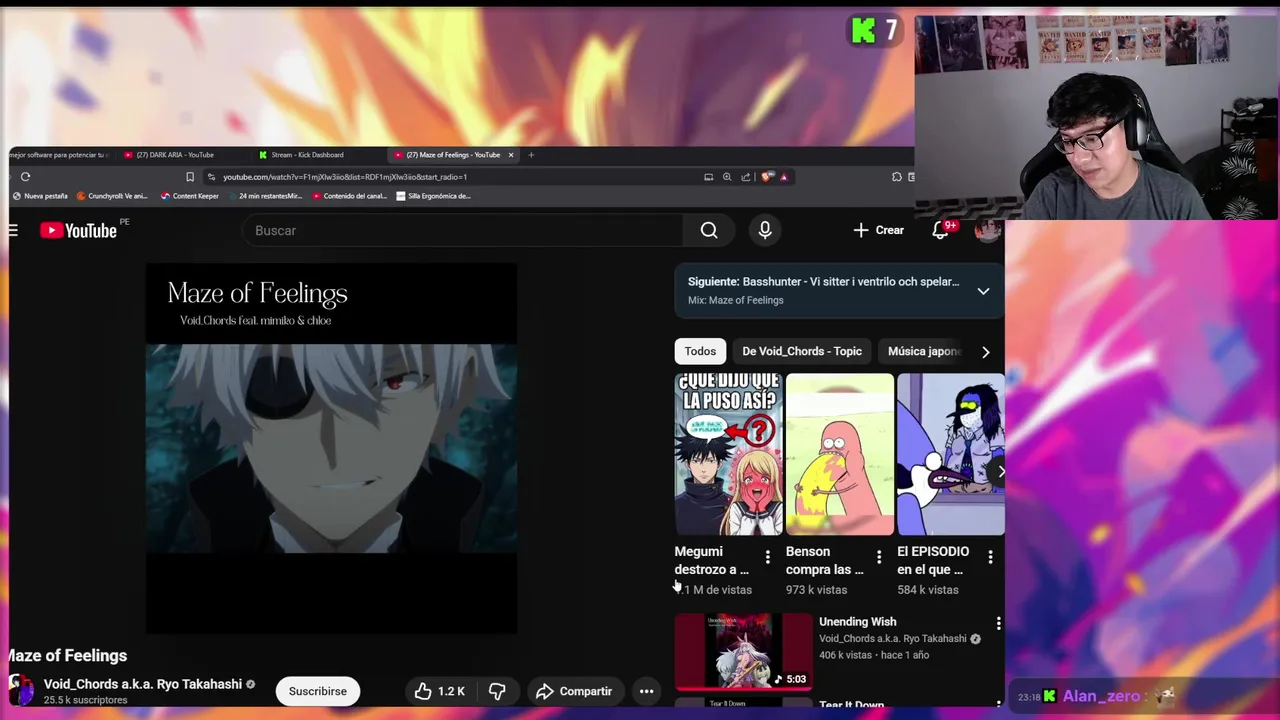
Task: Click the Siguiente: Basshunter next-up text
Action: coord(823,282)
